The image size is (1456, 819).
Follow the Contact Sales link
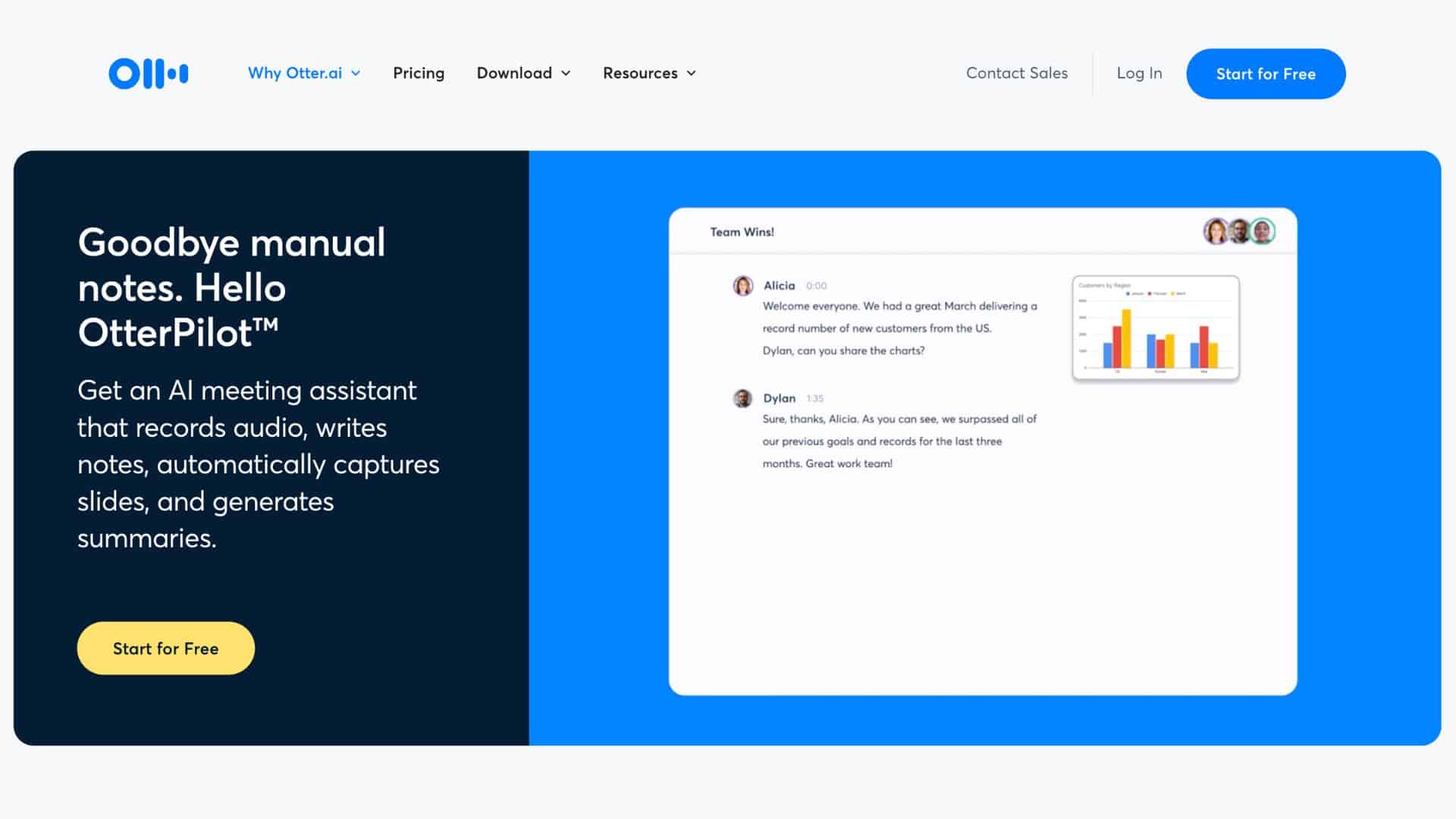point(1017,73)
